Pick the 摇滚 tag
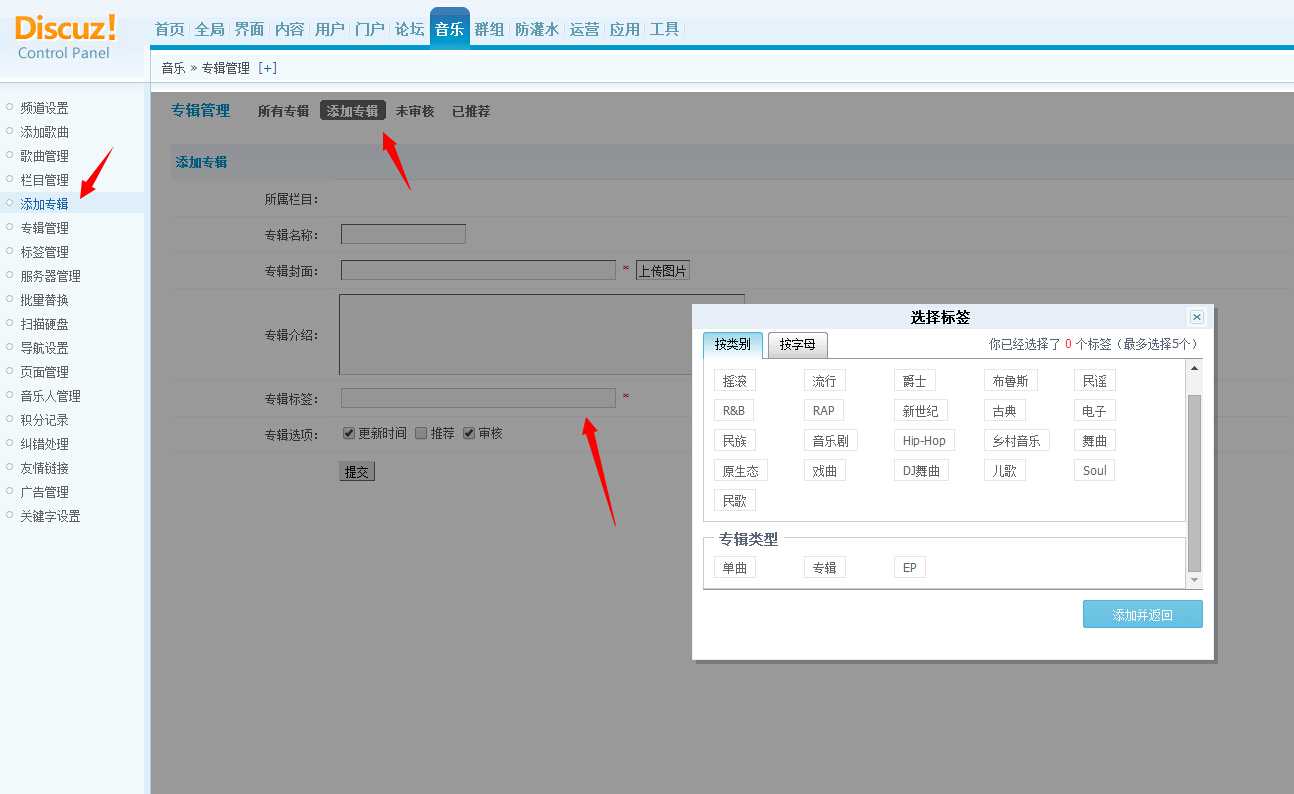Image resolution: width=1294 pixels, height=794 pixels. tap(734, 381)
